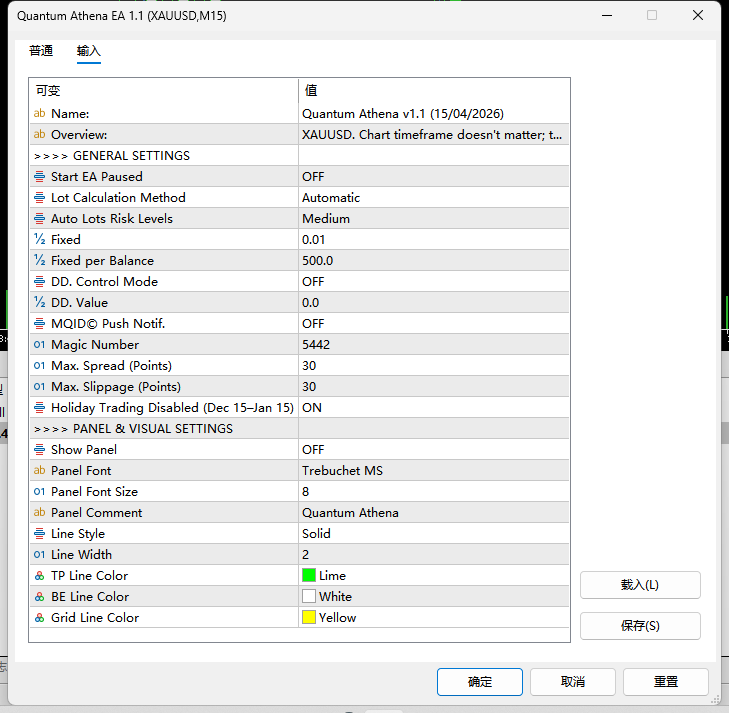This screenshot has width=729, height=713.
Task: Click the integer icon beside Panel Font Size
Action: (40, 492)
